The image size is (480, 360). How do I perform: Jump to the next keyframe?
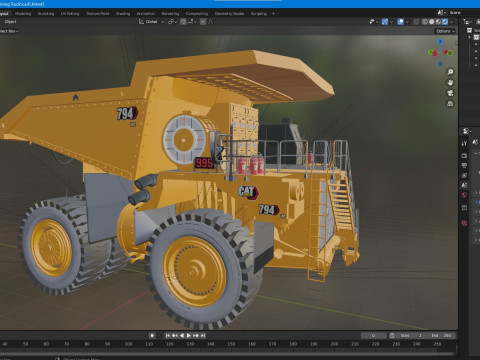(x=196, y=335)
